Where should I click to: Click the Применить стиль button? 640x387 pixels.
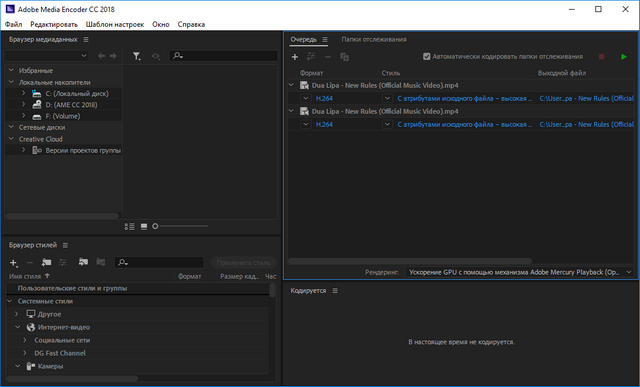point(243,262)
